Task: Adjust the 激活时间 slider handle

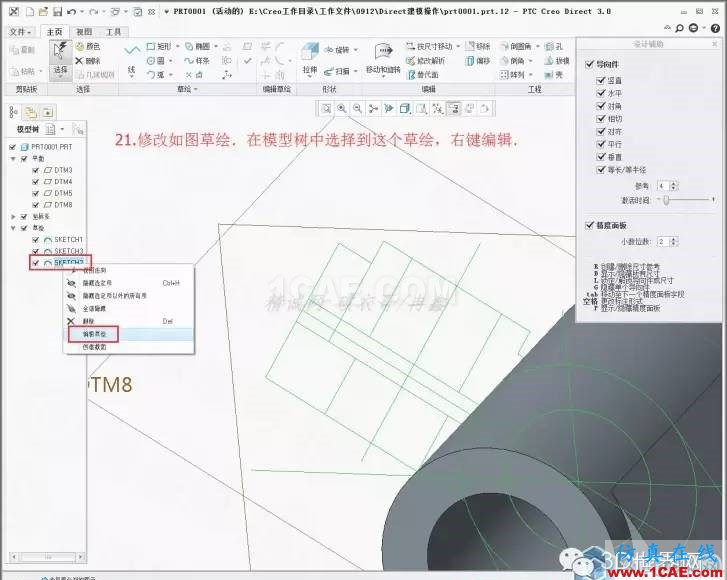Action: point(666,200)
